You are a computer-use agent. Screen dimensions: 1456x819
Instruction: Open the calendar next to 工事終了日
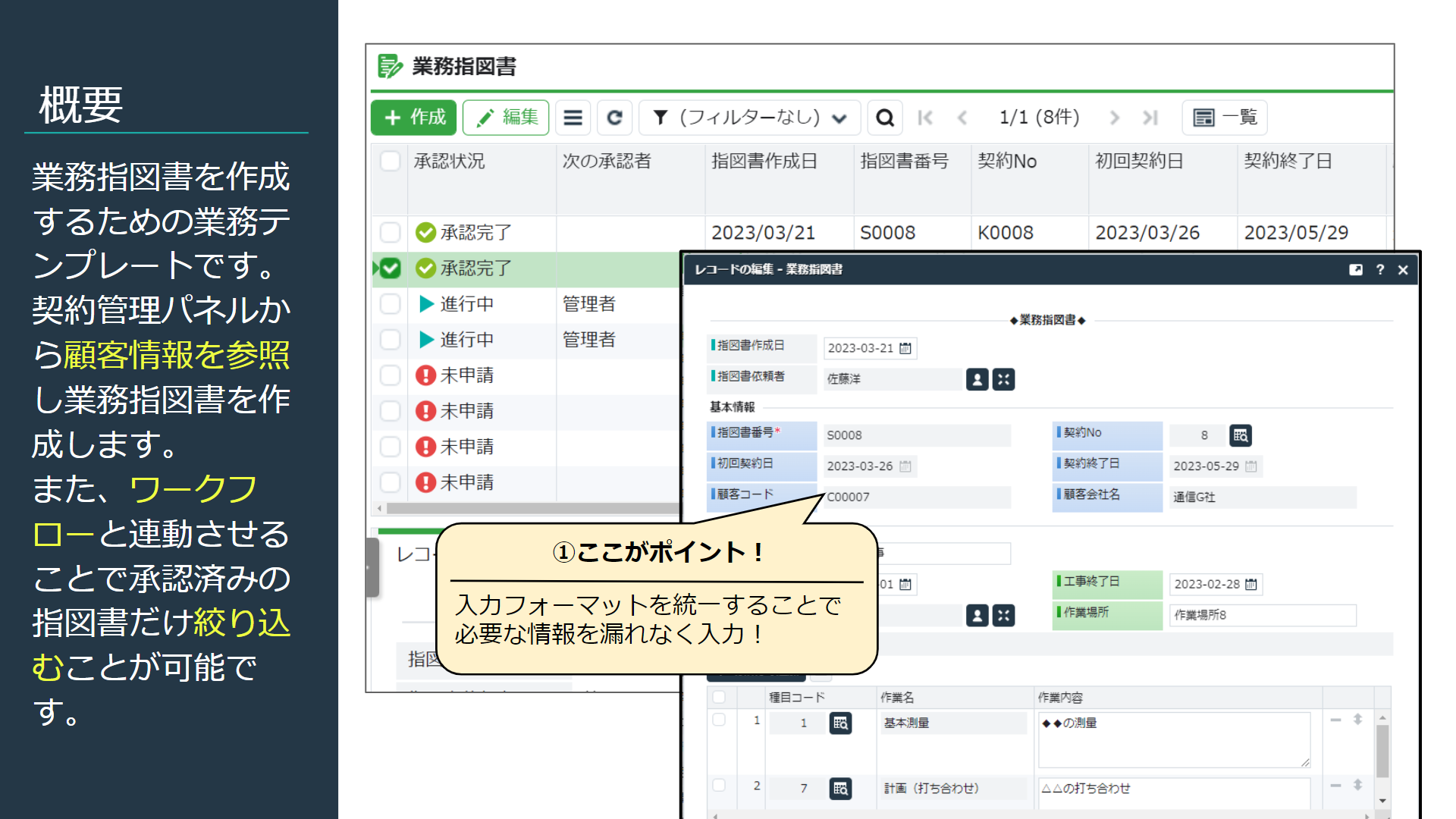[1251, 585]
